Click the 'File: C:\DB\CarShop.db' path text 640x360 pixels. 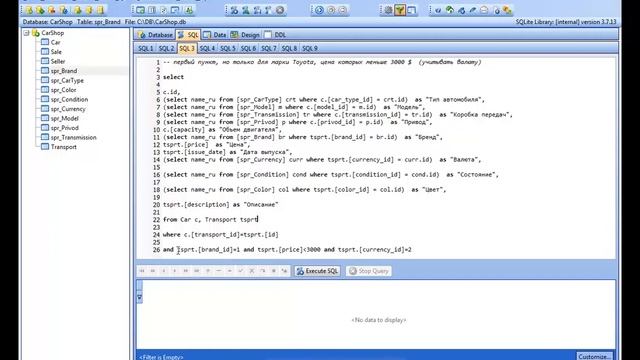(156, 22)
